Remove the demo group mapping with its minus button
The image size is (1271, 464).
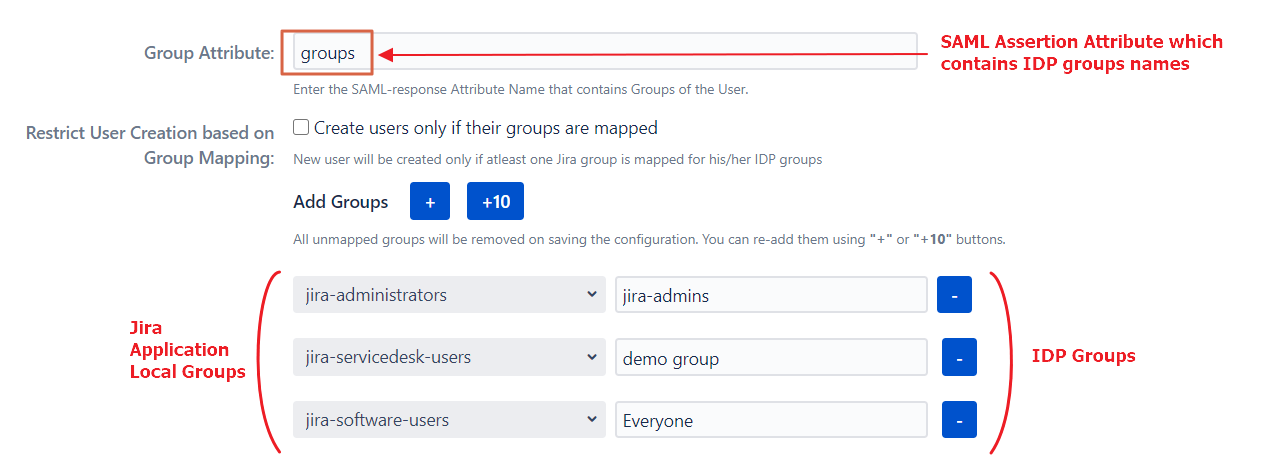[x=959, y=357]
